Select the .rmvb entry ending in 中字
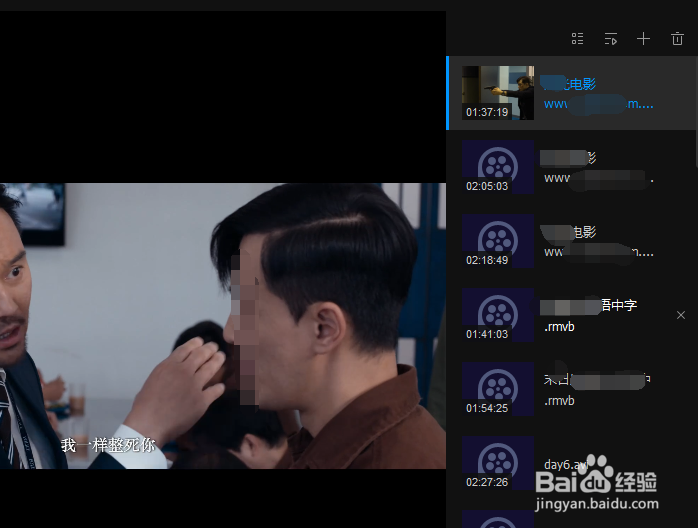 590,316
